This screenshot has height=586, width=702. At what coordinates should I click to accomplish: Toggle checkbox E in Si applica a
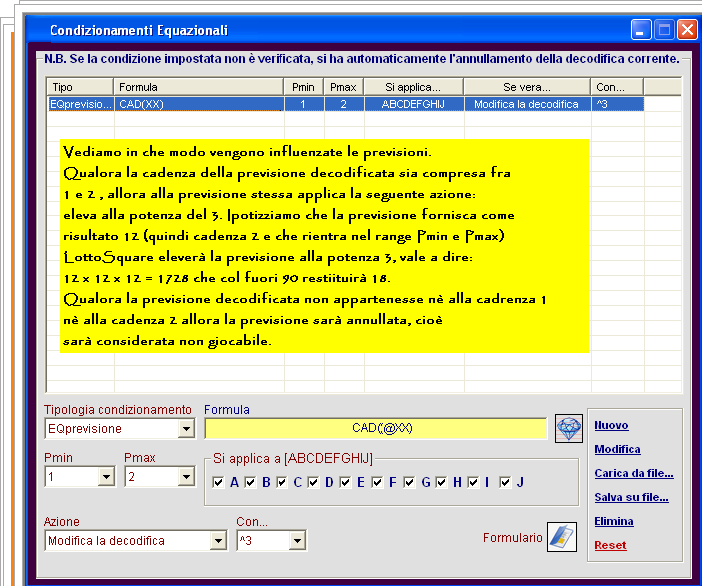tap(345, 482)
